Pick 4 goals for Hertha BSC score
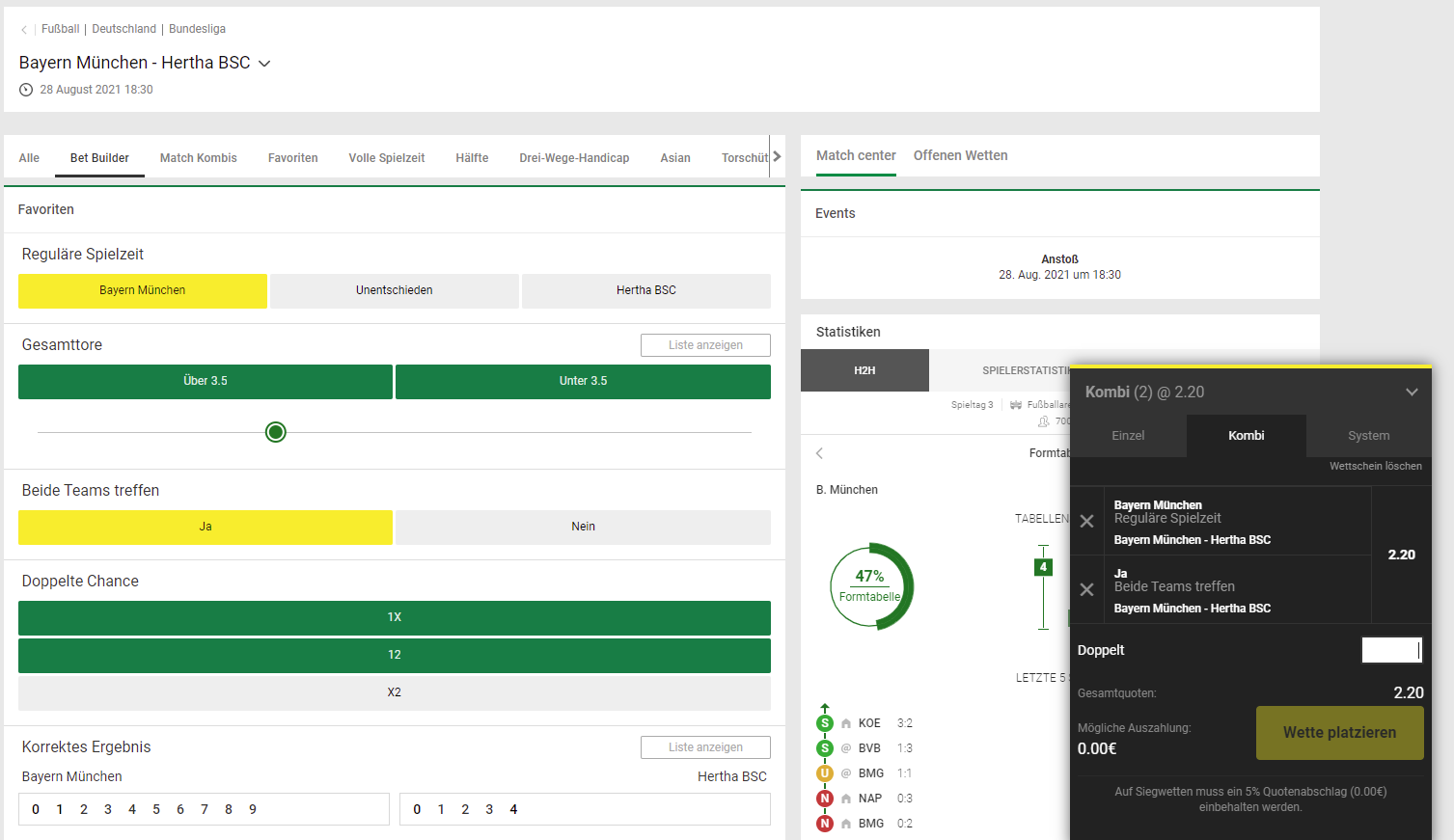 coord(513,809)
